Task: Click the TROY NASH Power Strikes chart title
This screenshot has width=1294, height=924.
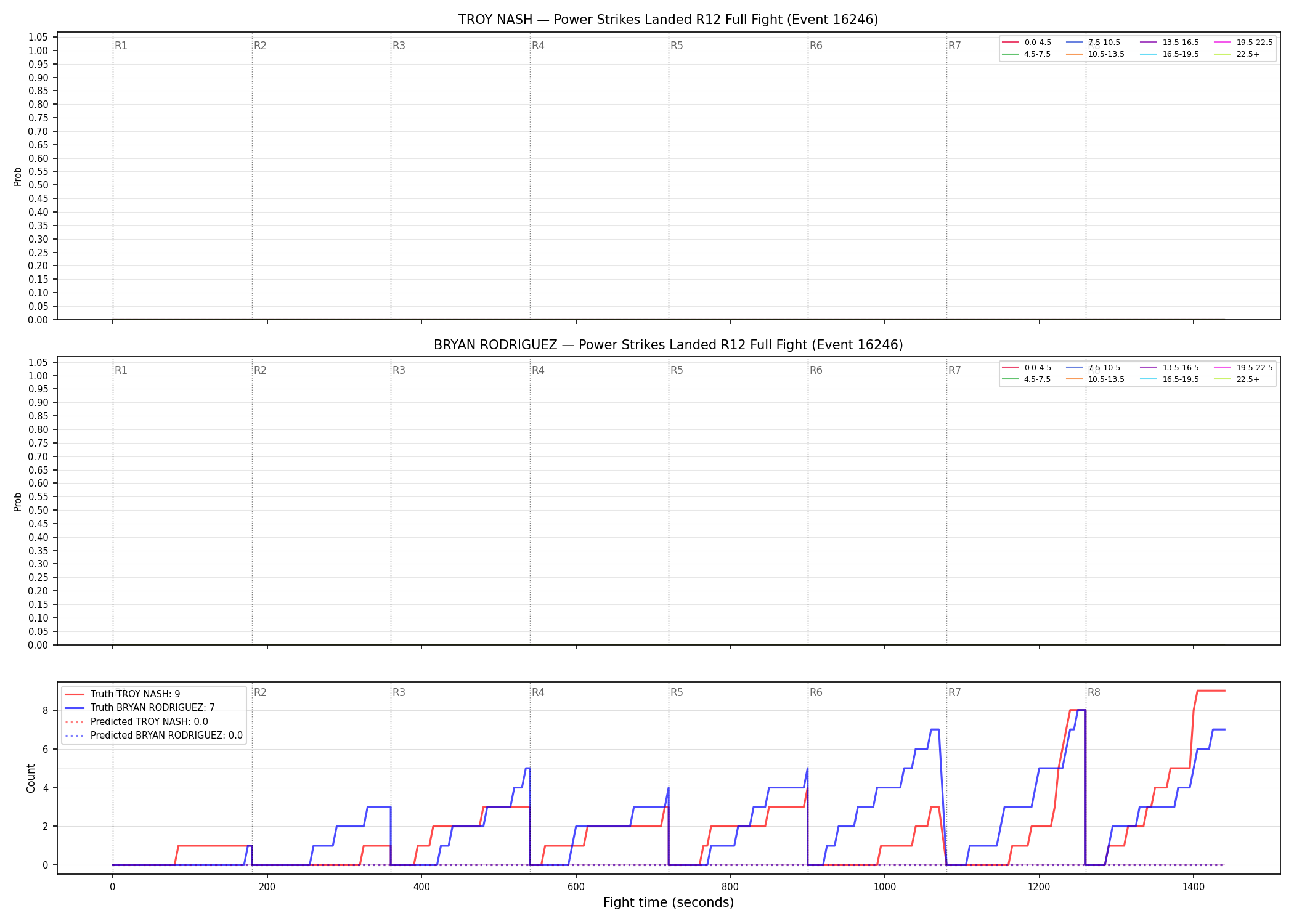Action: [668, 20]
